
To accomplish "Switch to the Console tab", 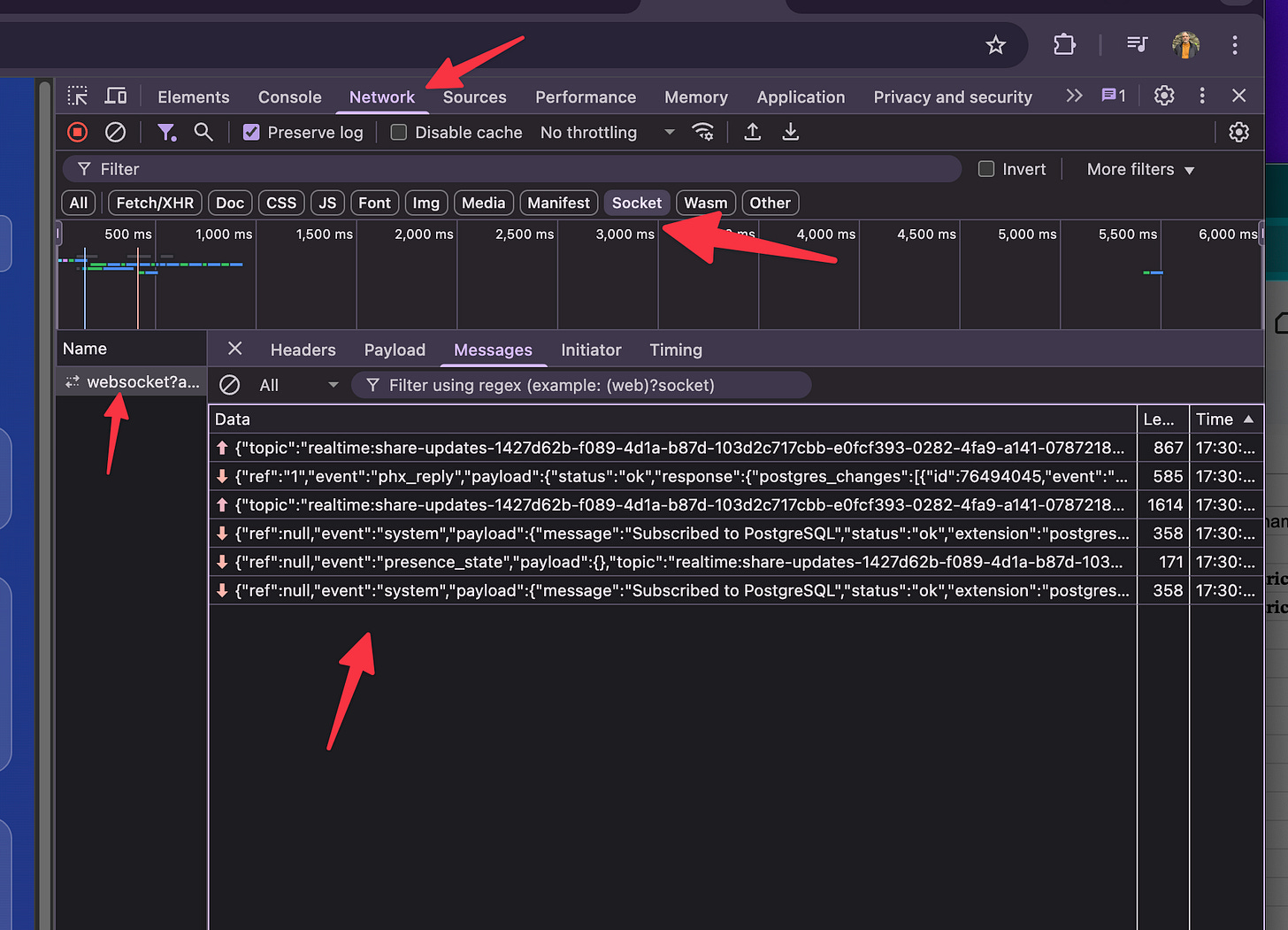I will [289, 96].
